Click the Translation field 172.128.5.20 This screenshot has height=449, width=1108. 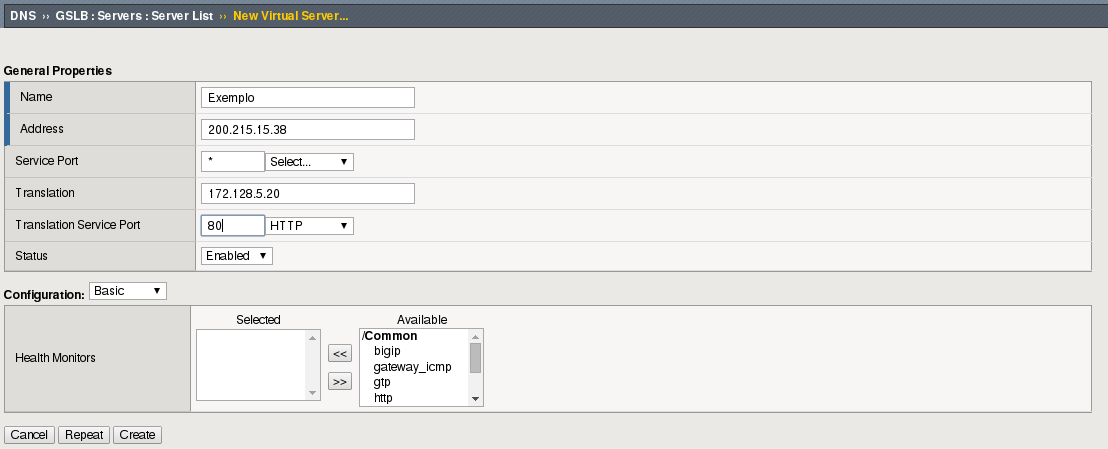pyautogui.click(x=307, y=194)
